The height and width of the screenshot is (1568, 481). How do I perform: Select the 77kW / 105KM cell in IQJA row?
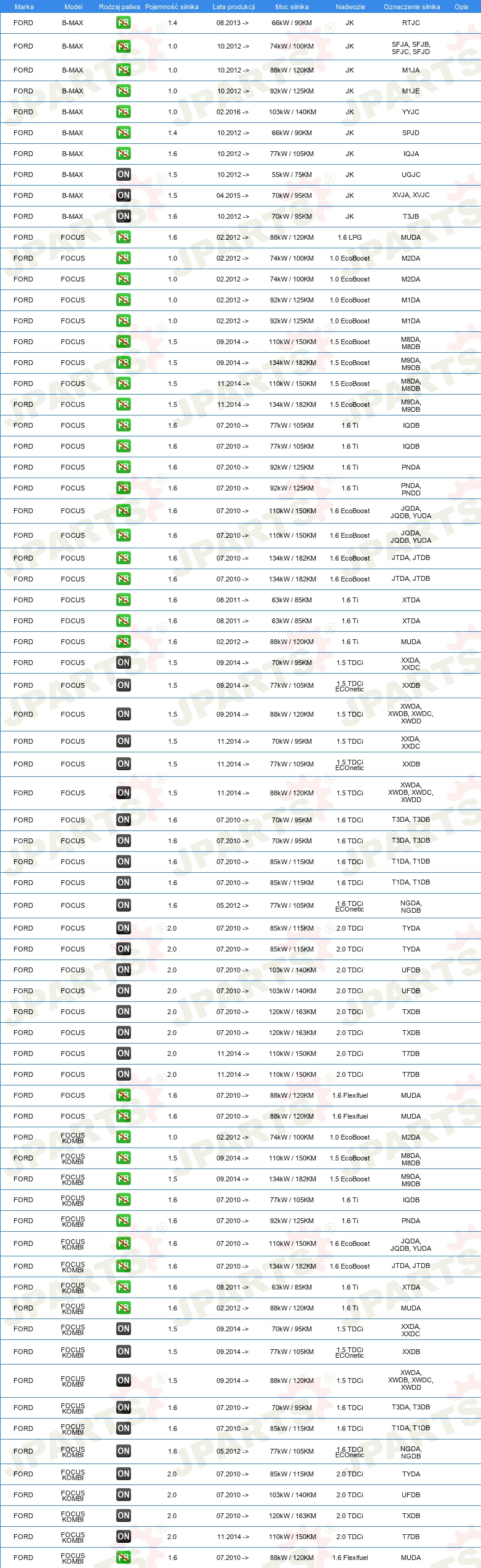(x=292, y=154)
